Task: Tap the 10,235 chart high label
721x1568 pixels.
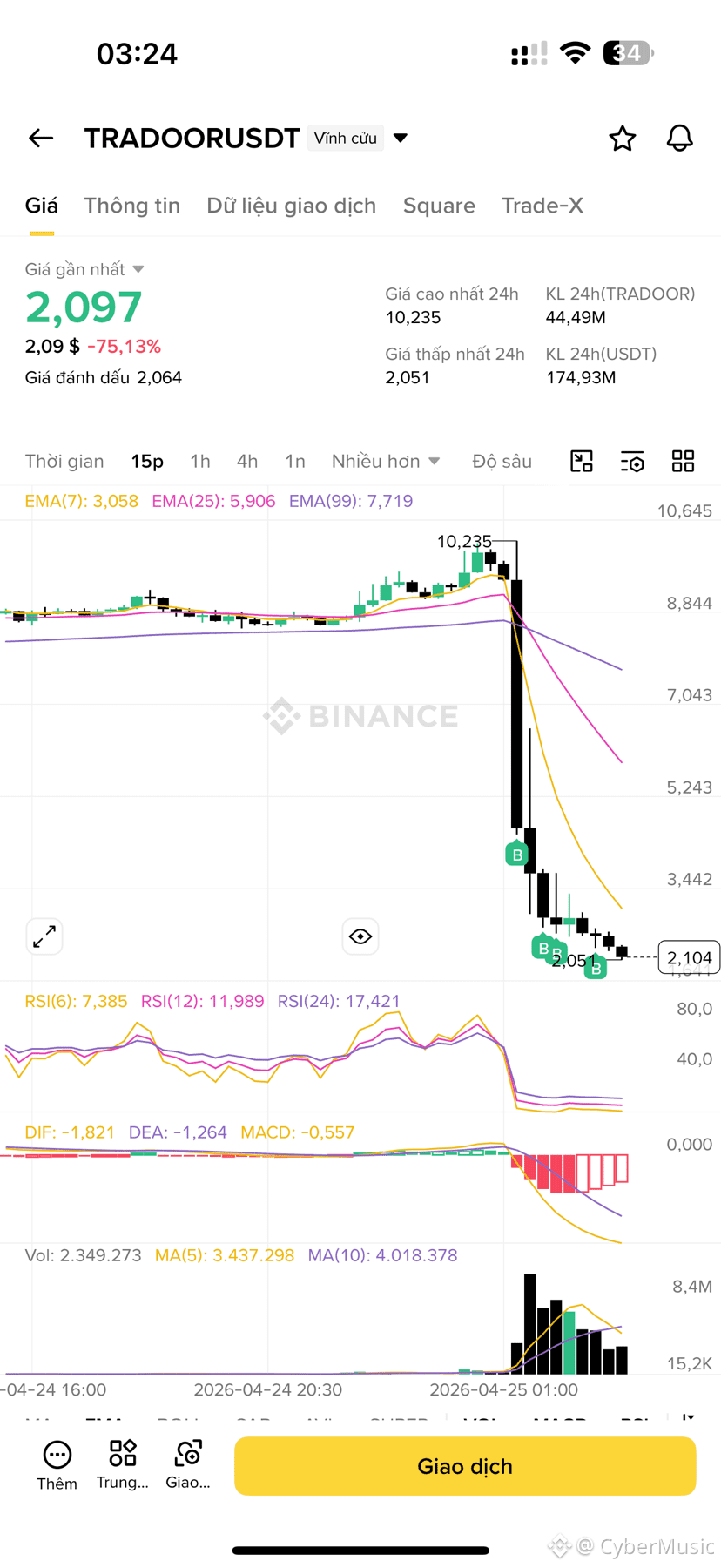Action: pyautogui.click(x=464, y=542)
